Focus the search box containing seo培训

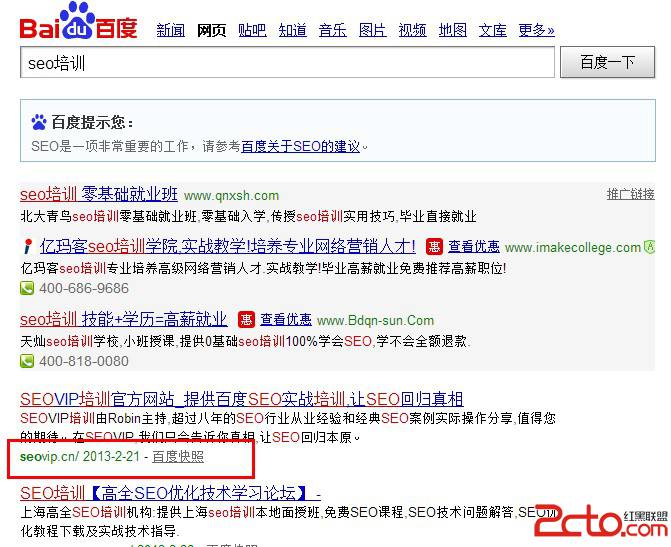pyautogui.click(x=288, y=62)
